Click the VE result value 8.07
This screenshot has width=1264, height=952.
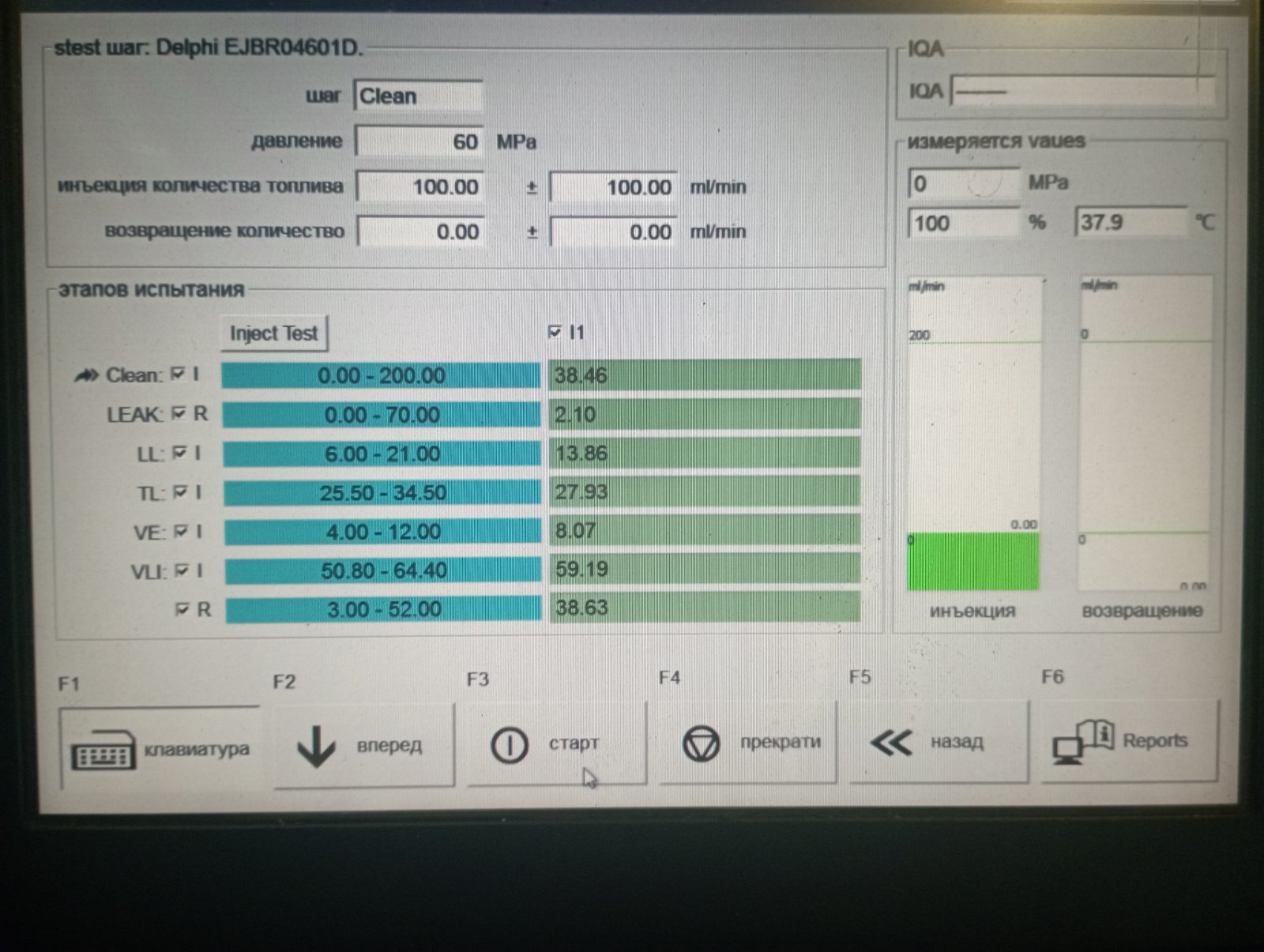(705, 530)
